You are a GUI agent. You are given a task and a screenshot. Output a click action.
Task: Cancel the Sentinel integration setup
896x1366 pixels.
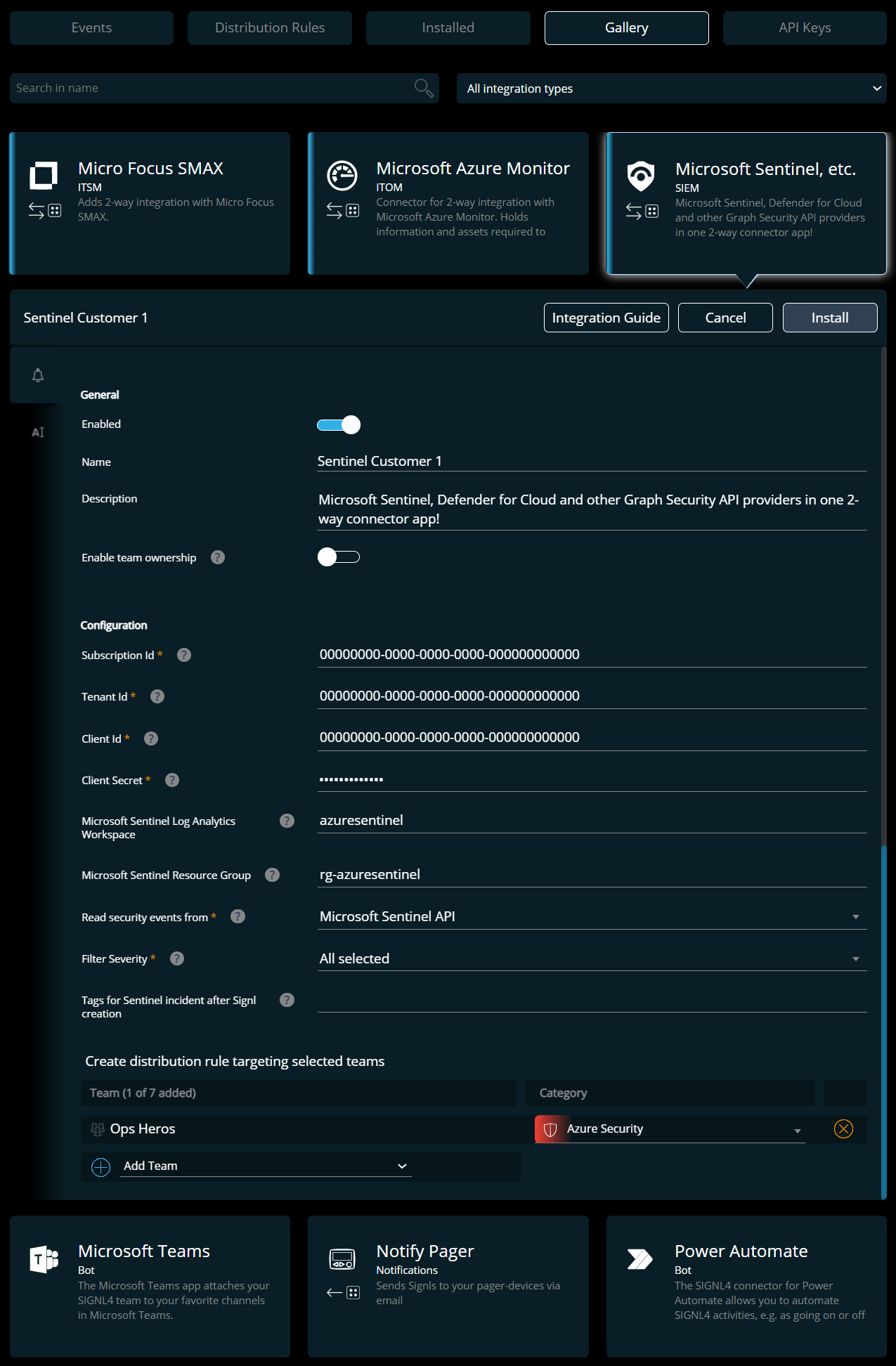pyautogui.click(x=725, y=318)
